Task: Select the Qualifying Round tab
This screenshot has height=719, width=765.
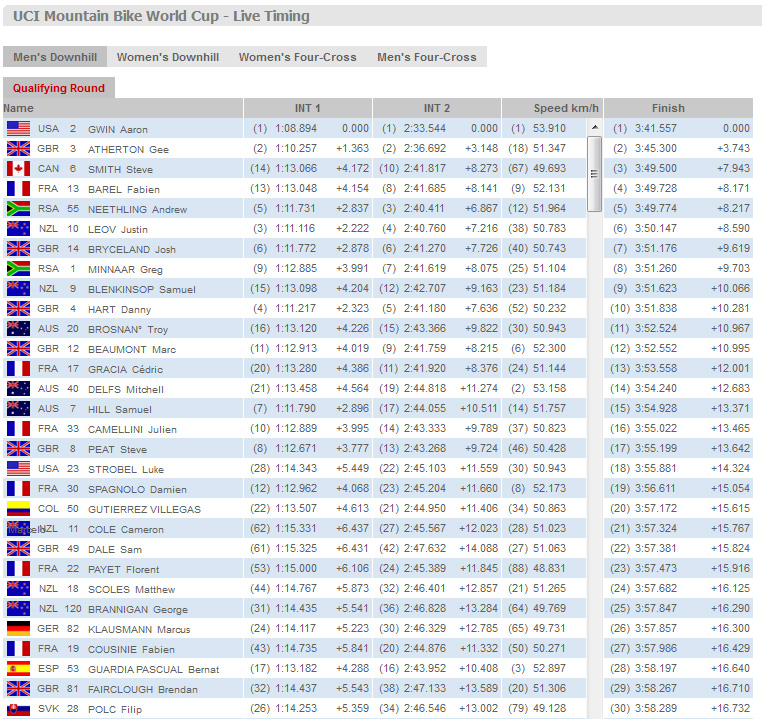Action: point(59,88)
